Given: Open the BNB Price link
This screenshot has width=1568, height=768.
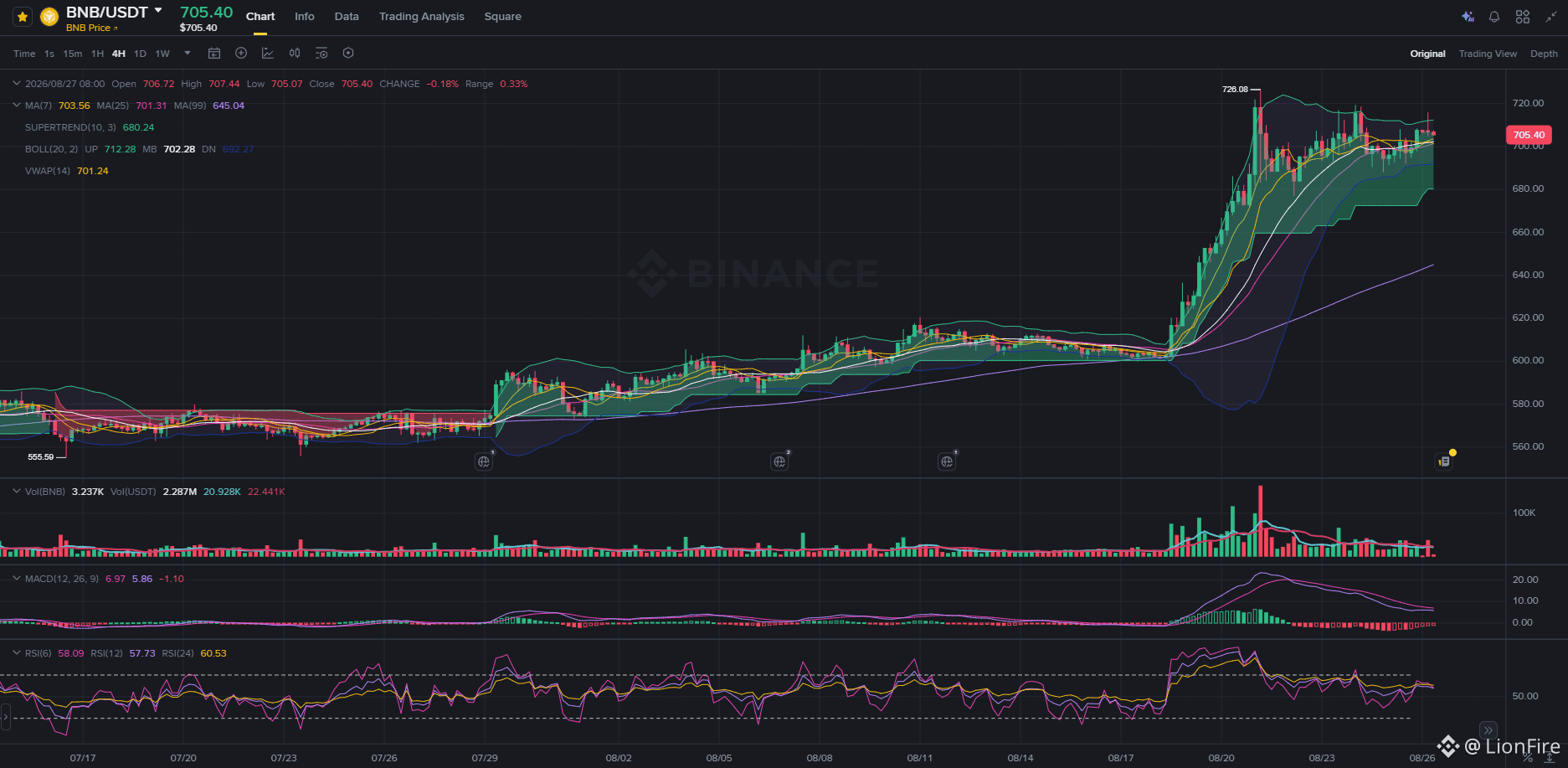Looking at the screenshot, I should point(92,28).
